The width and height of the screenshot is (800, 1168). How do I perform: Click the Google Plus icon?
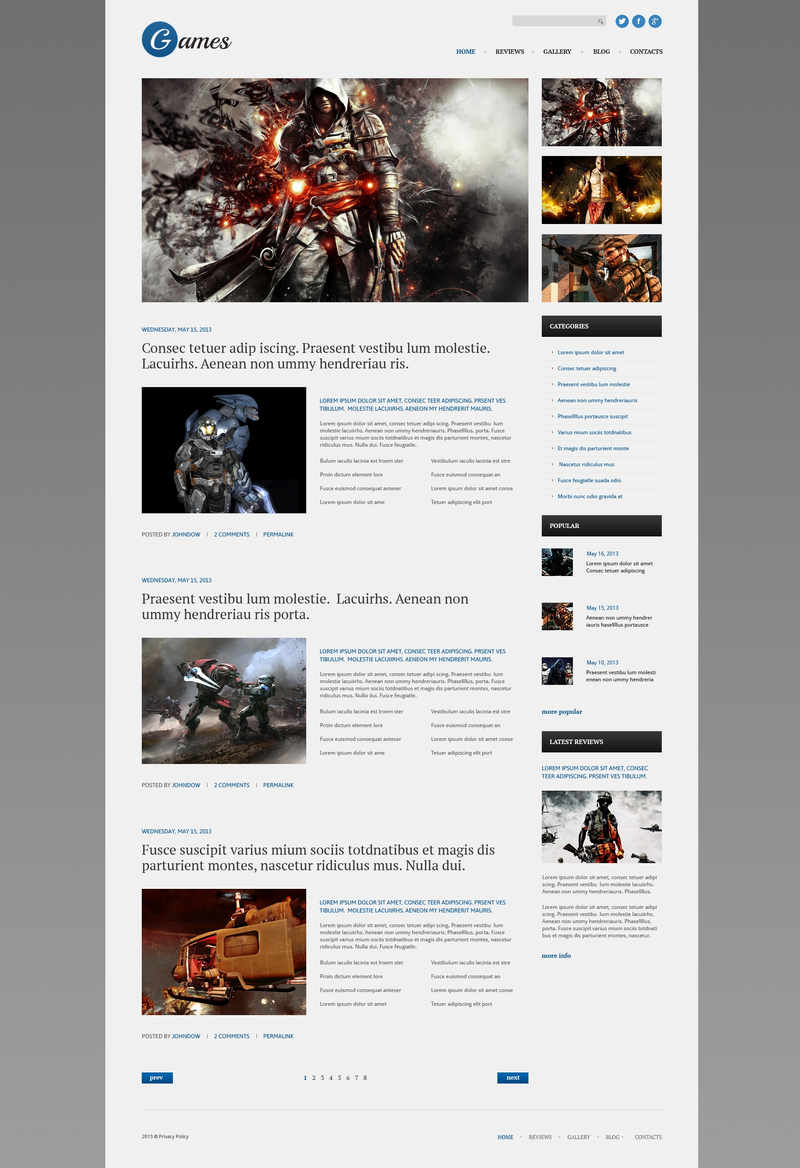[655, 21]
